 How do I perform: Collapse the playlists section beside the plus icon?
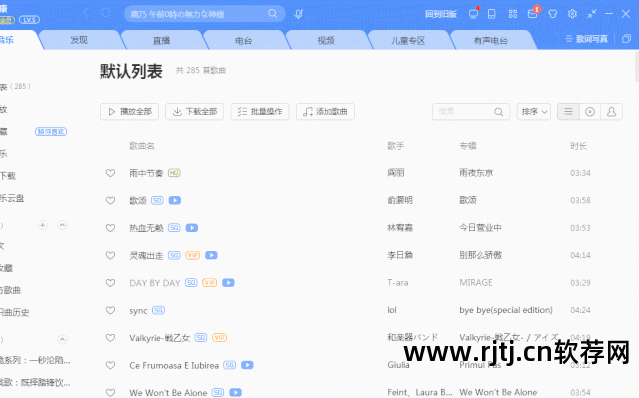[x=62, y=225]
